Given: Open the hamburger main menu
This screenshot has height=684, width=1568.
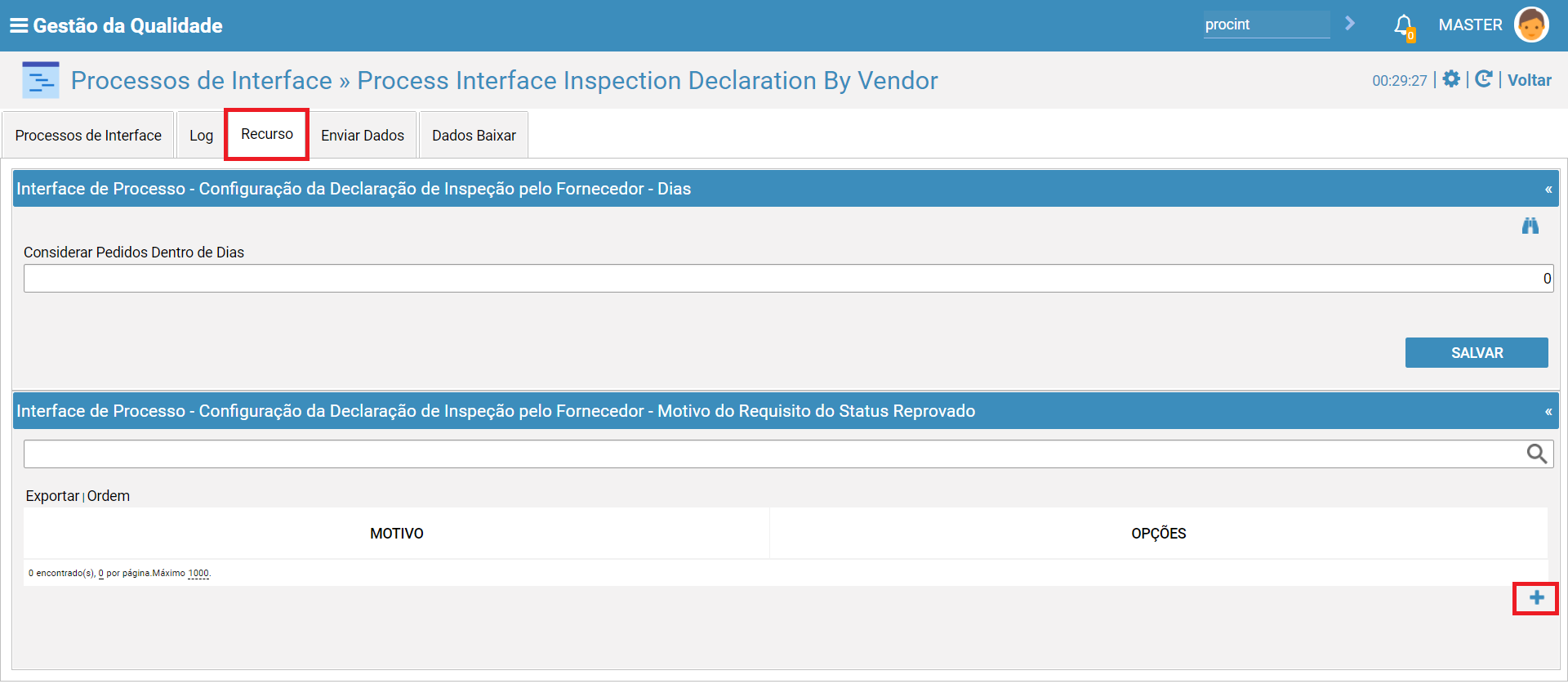Looking at the screenshot, I should pos(19,25).
